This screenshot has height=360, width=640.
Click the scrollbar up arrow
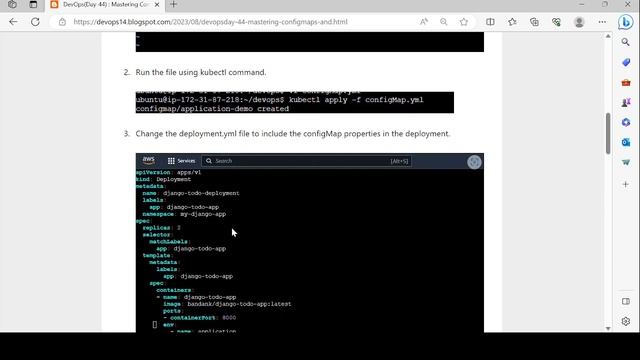(x=608, y=36)
